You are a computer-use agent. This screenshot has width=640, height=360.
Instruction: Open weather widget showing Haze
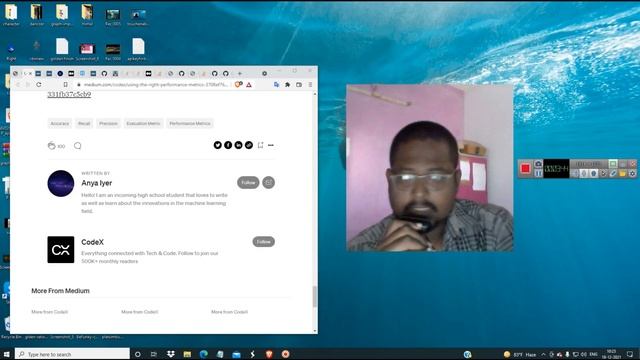tap(520, 354)
